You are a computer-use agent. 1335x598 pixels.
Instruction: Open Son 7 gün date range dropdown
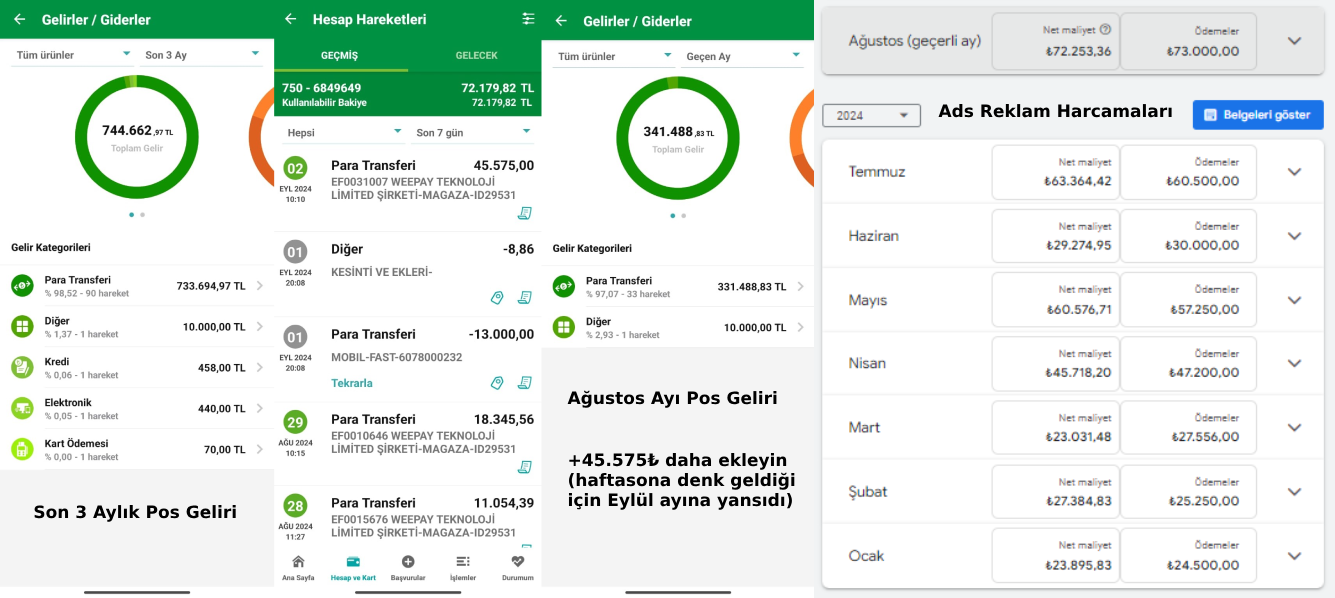pyautogui.click(x=474, y=132)
